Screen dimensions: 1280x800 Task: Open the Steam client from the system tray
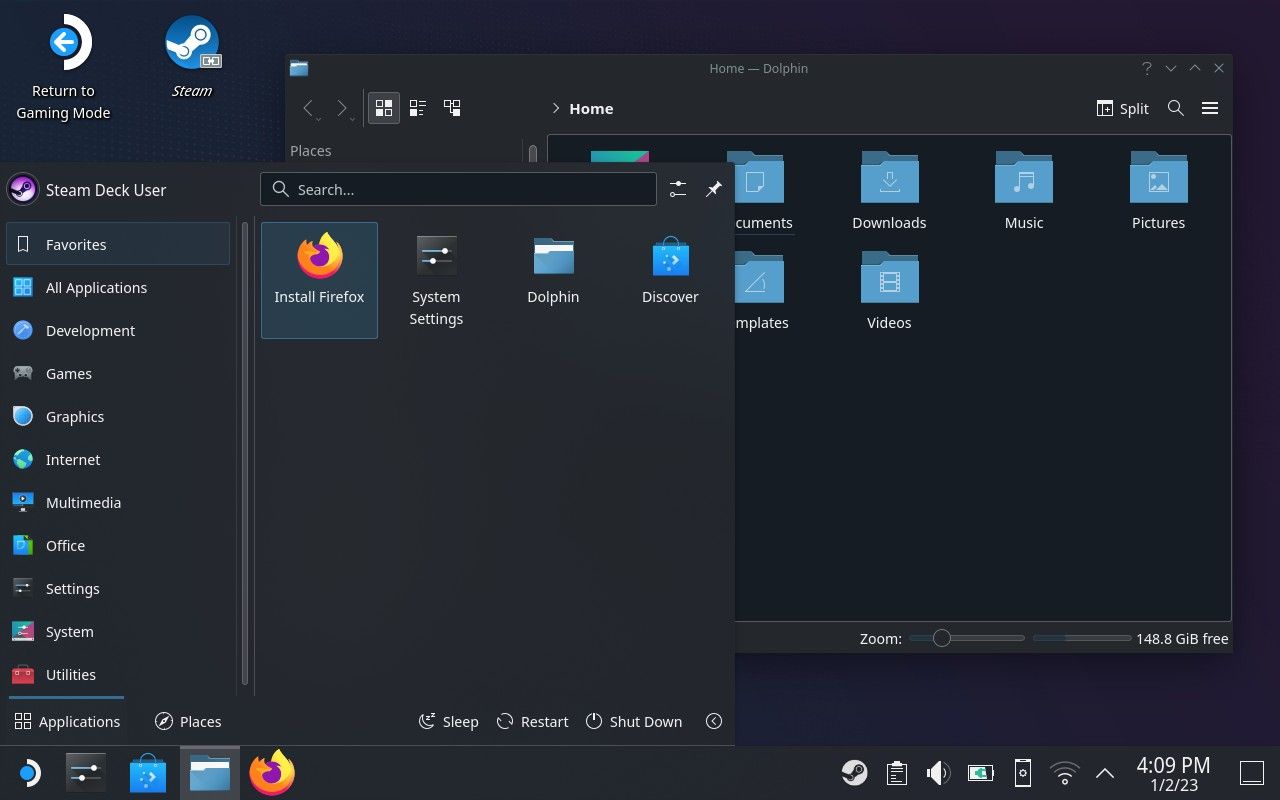pos(854,772)
